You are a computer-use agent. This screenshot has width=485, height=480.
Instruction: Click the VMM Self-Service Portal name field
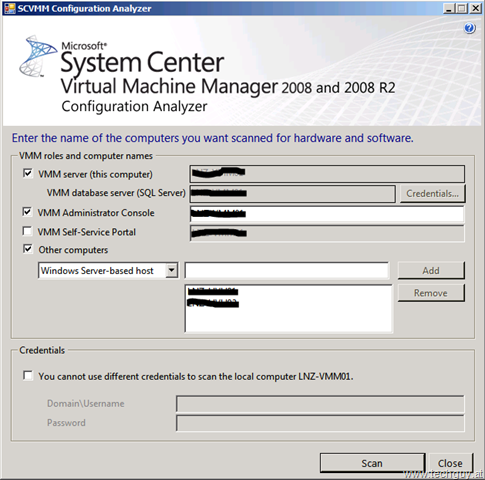(327, 233)
